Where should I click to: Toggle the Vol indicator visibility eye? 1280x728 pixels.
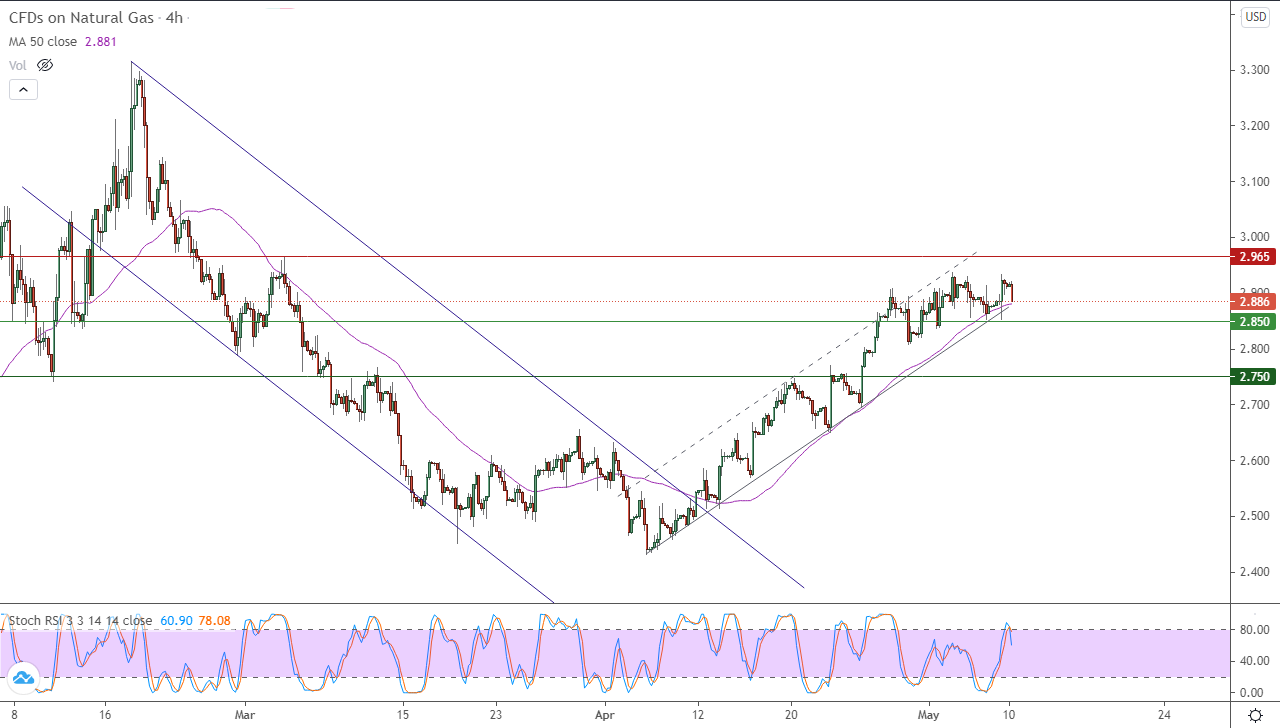point(45,65)
